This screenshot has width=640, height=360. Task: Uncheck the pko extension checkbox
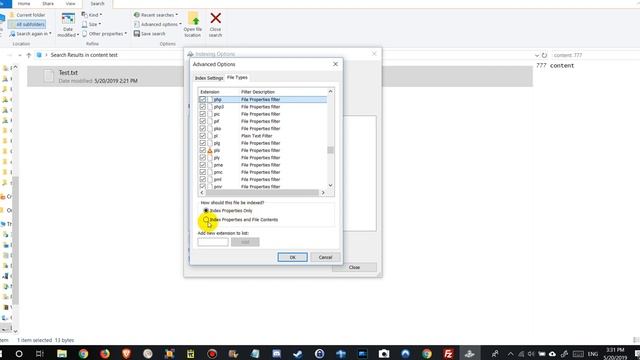click(202, 129)
